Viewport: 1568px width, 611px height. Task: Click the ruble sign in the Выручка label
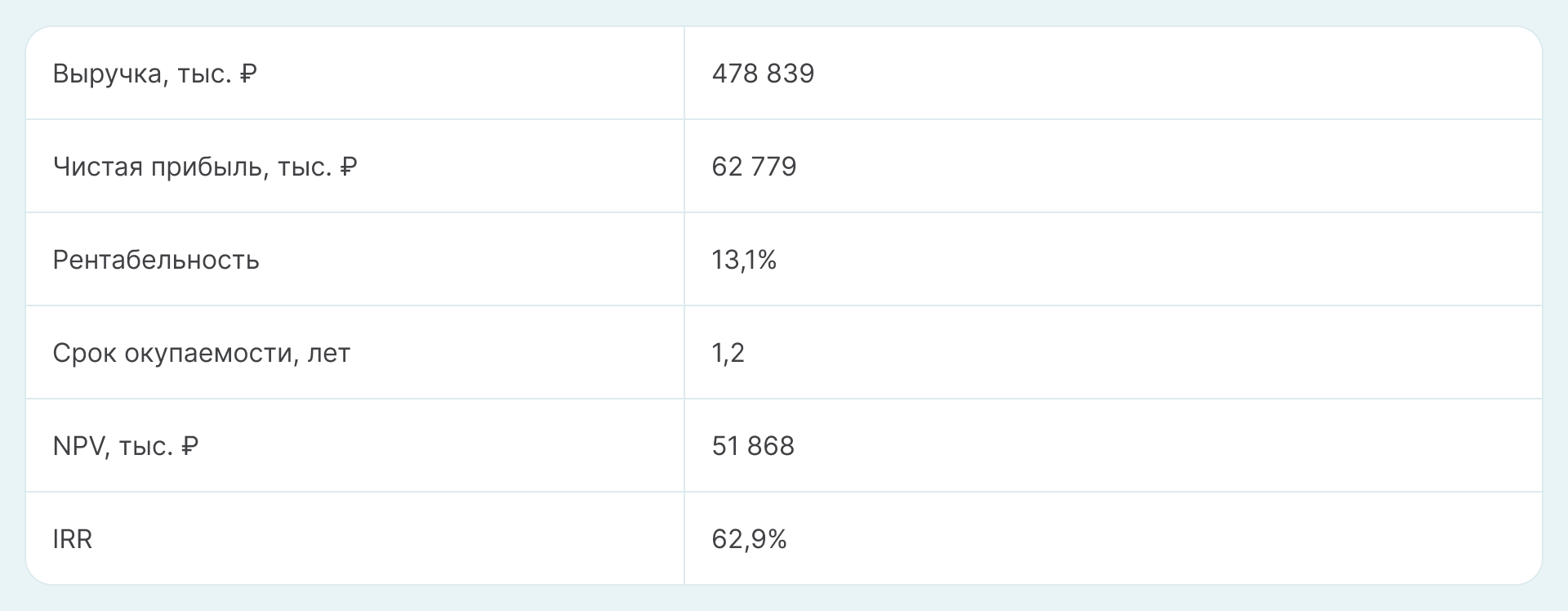[x=248, y=74]
